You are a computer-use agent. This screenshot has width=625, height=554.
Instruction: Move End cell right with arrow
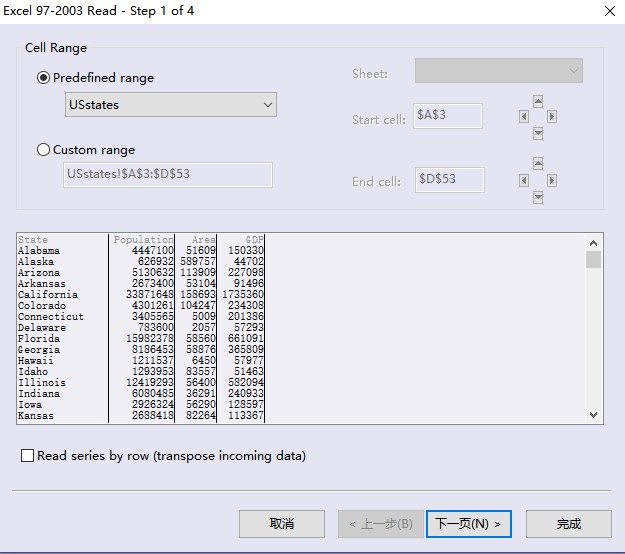(552, 181)
